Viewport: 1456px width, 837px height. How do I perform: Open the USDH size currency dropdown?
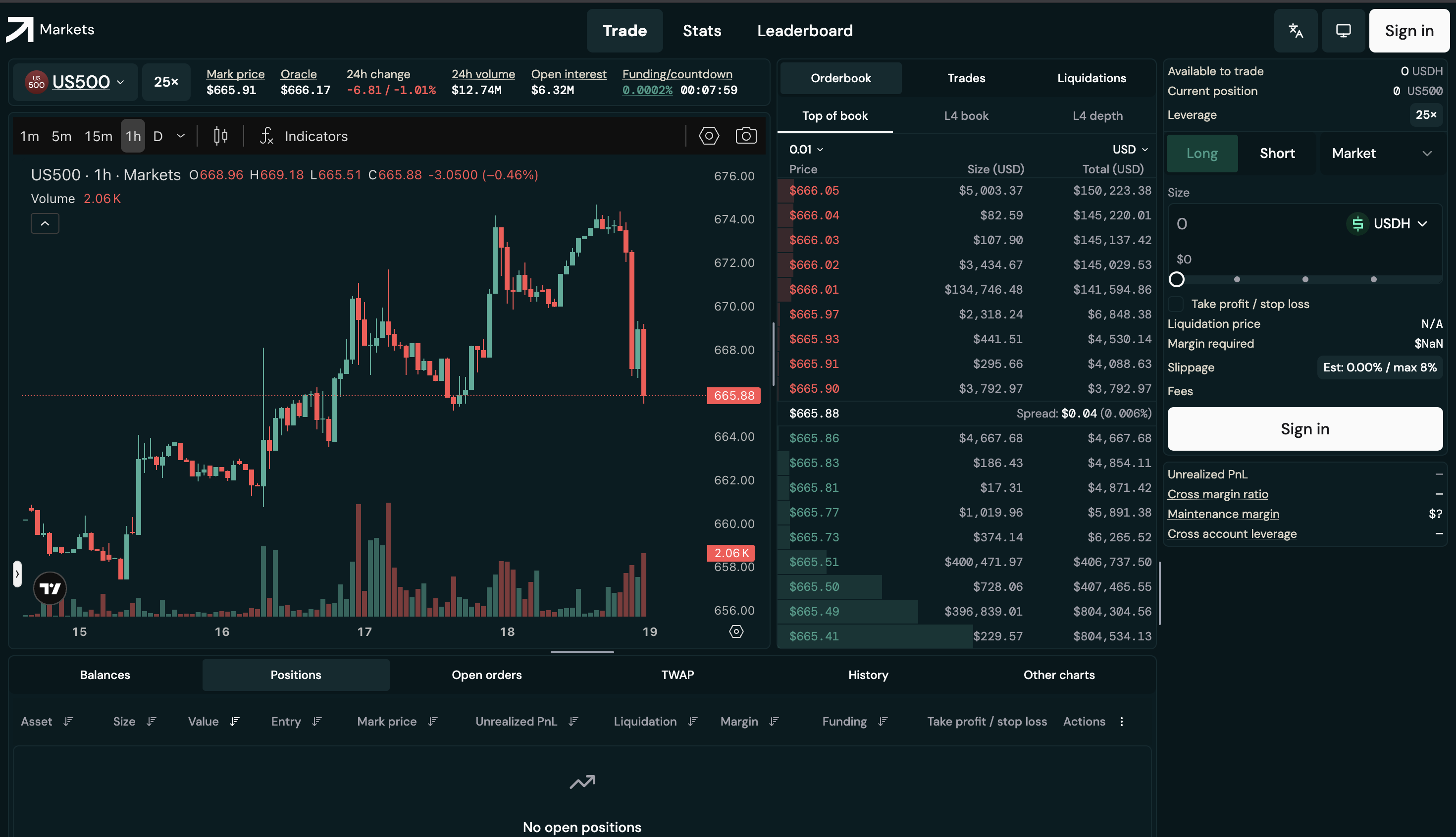[x=1392, y=224]
